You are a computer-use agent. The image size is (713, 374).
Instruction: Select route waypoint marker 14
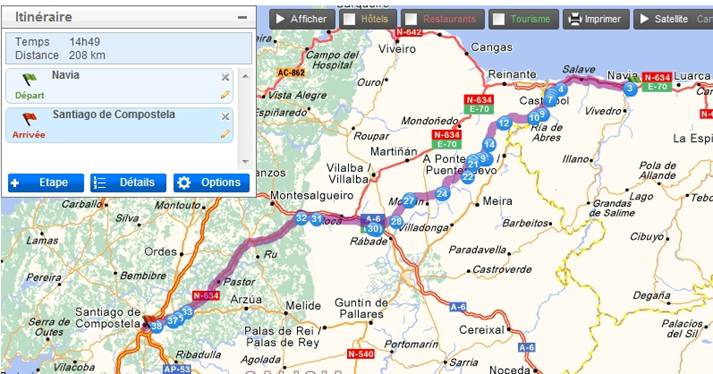pyautogui.click(x=489, y=145)
